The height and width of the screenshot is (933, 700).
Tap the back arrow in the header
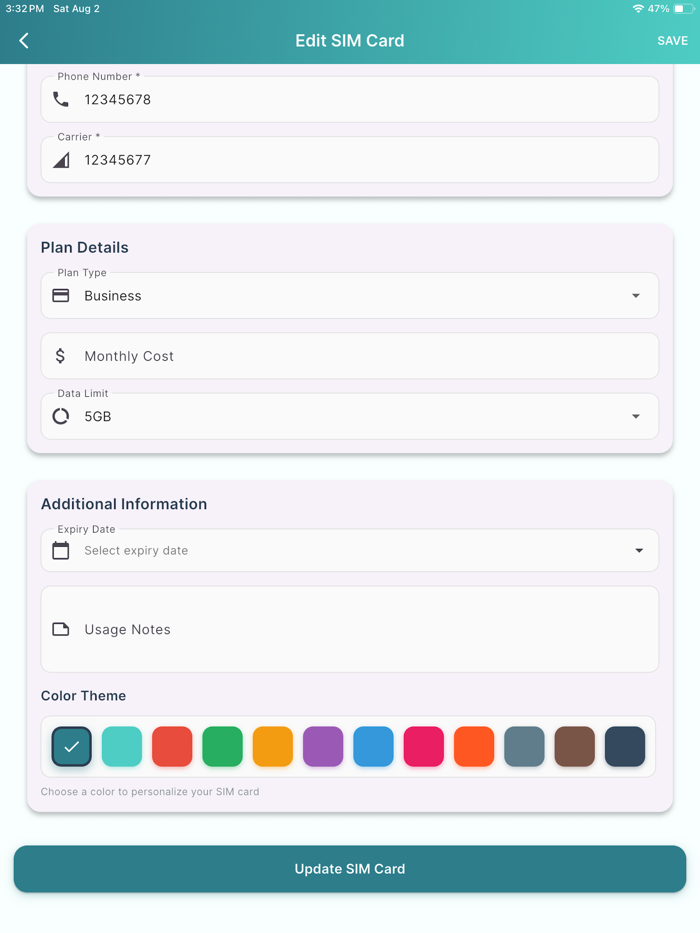pos(23,40)
